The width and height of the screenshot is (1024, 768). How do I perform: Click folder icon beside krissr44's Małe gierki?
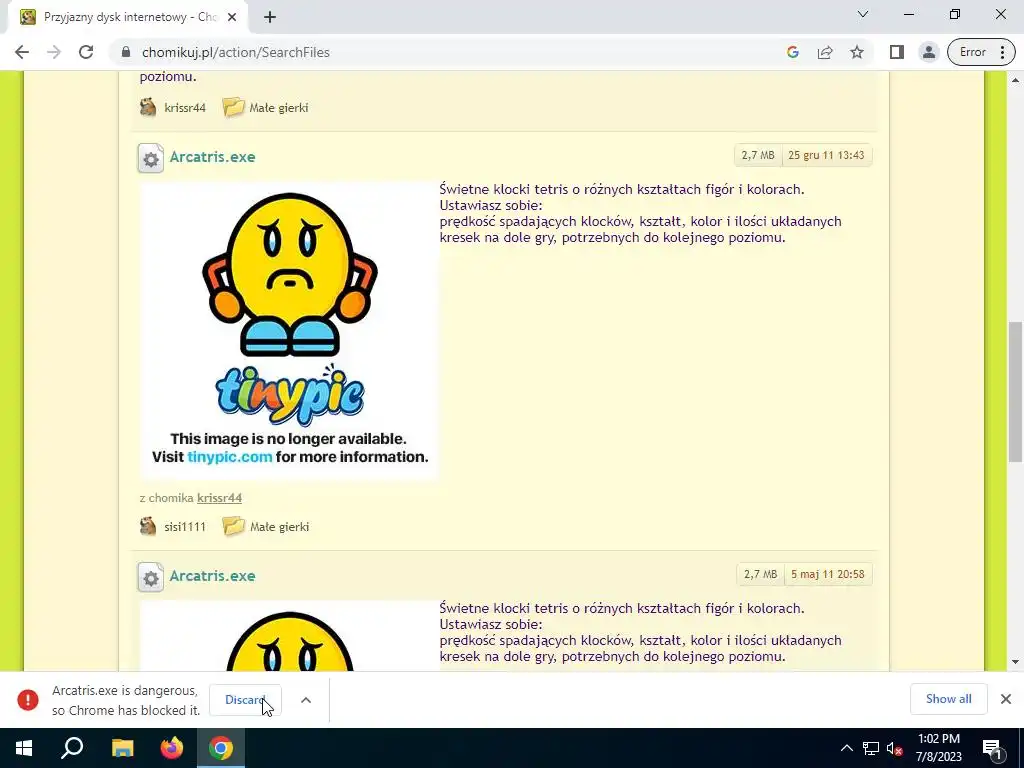pos(233,107)
